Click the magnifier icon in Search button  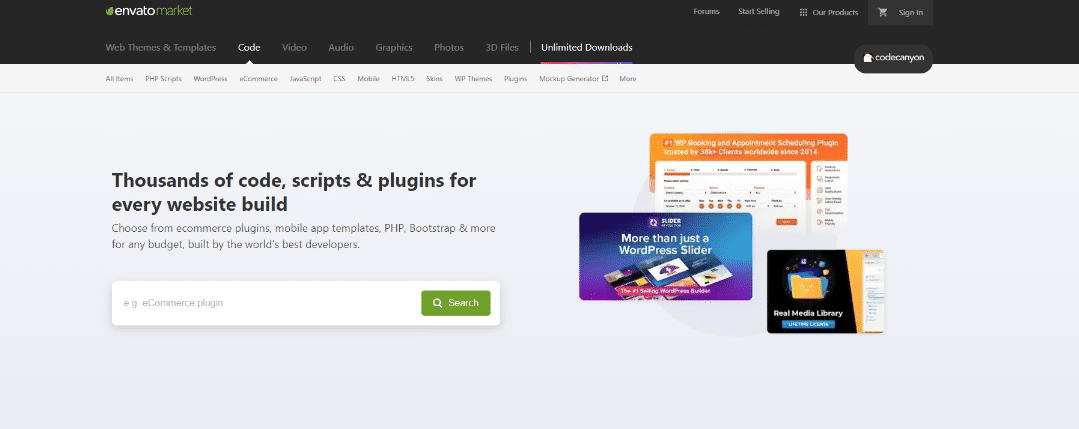(437, 303)
